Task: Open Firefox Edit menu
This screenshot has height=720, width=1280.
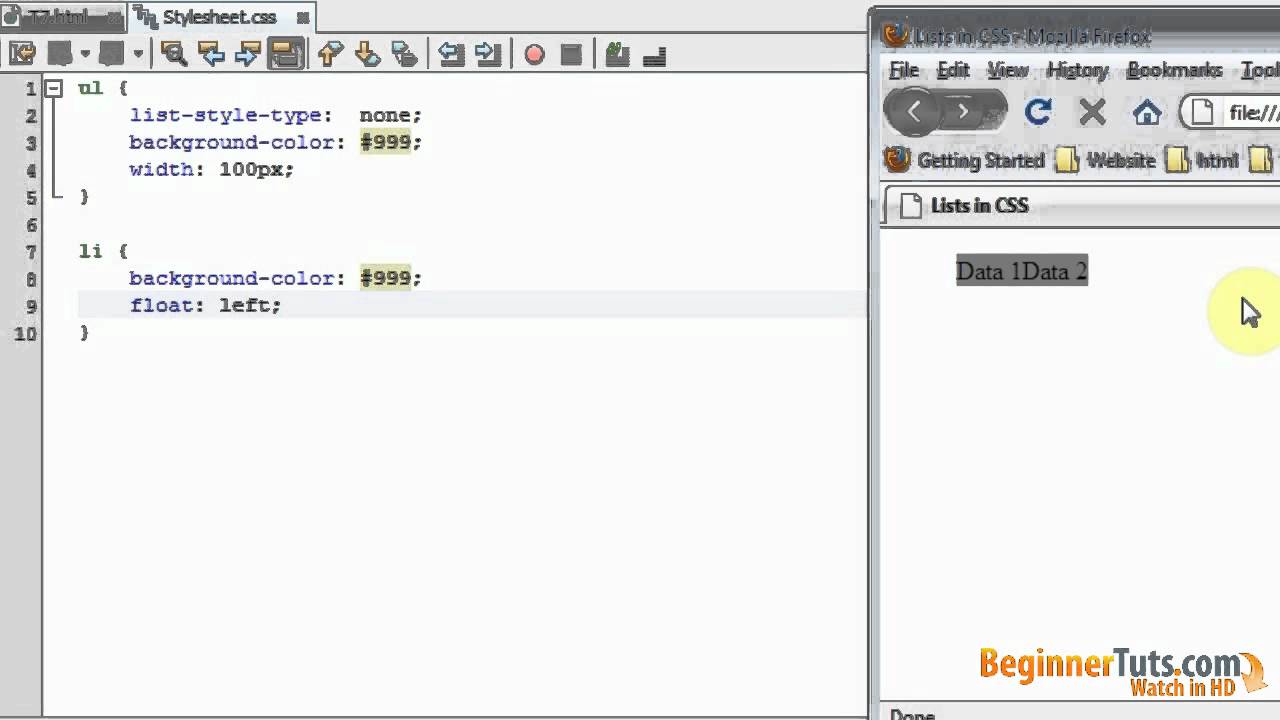Action: (x=953, y=70)
